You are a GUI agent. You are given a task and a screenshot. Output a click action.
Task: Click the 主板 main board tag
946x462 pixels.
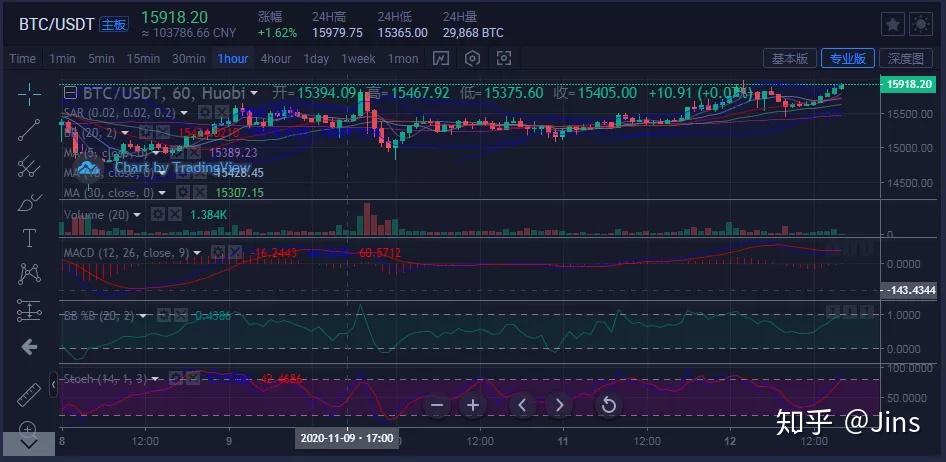click(113, 24)
